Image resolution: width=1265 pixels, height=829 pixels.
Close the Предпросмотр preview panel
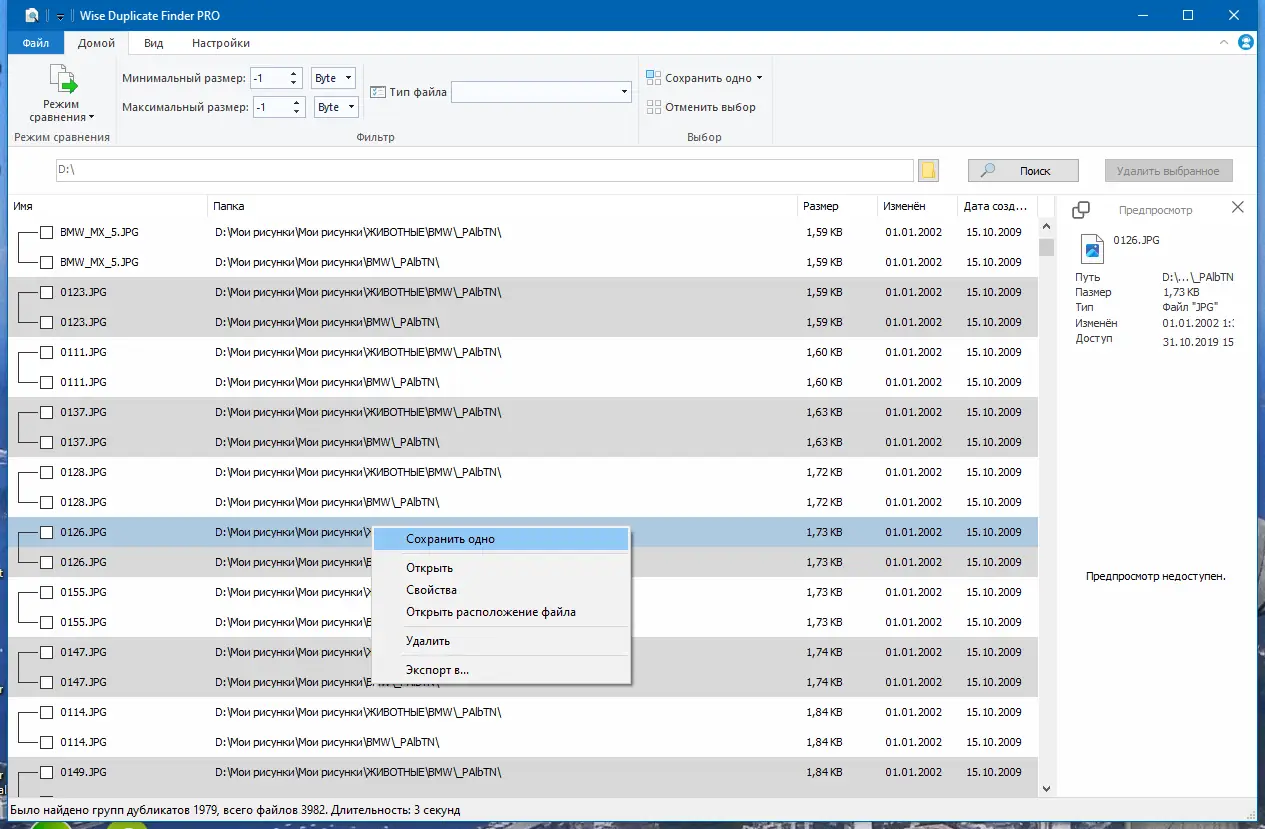coord(1238,207)
